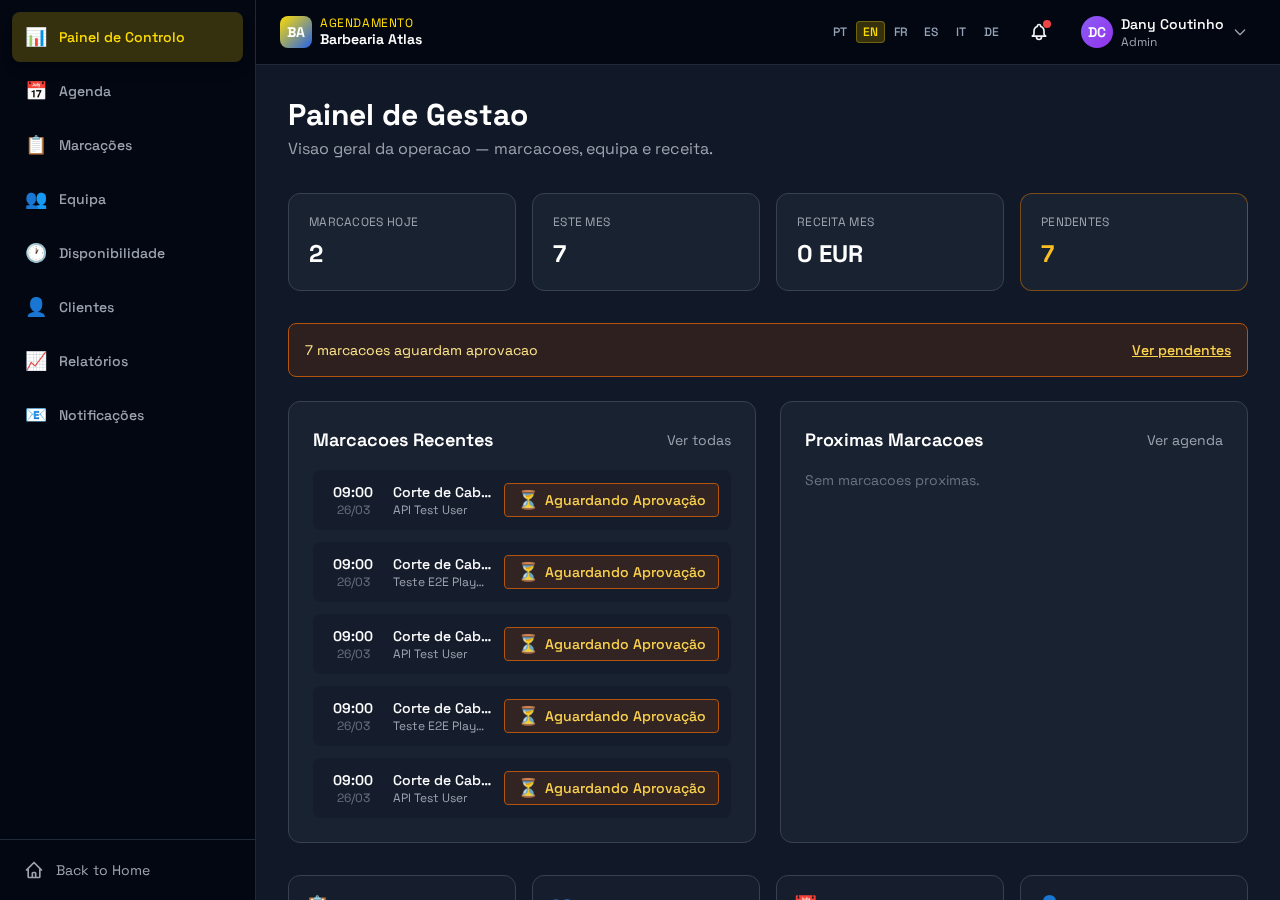Select the EN language option

point(870,32)
